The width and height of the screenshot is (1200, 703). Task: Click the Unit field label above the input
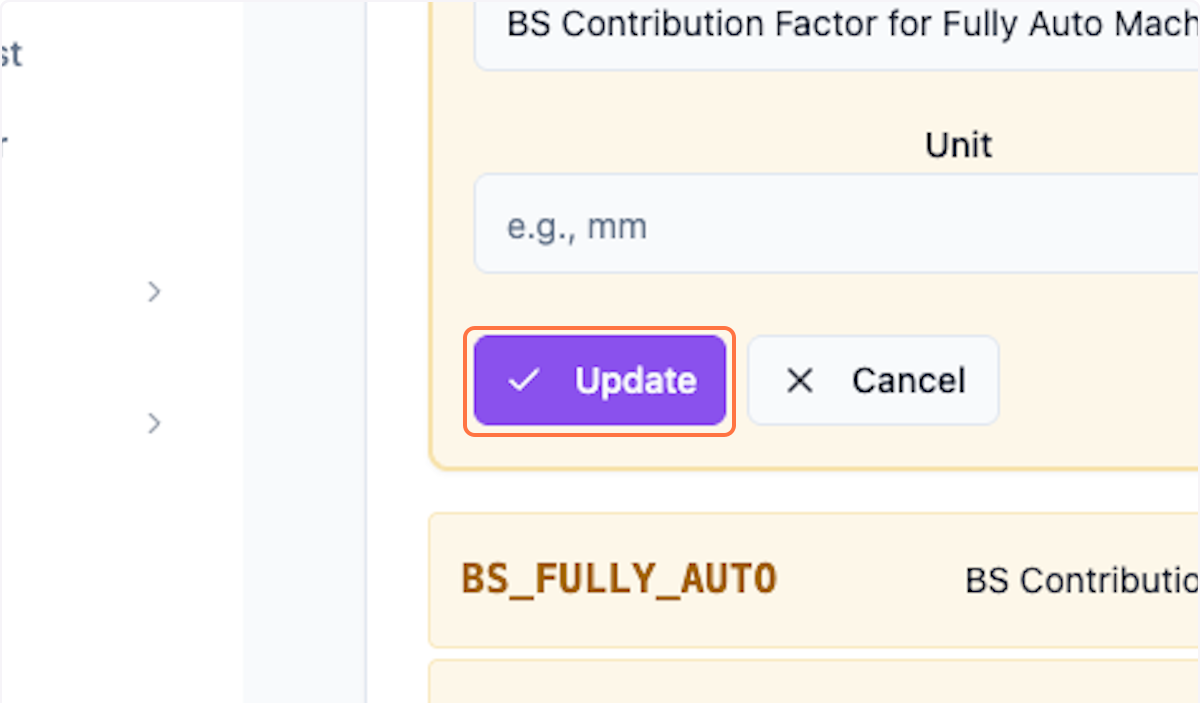(x=957, y=144)
